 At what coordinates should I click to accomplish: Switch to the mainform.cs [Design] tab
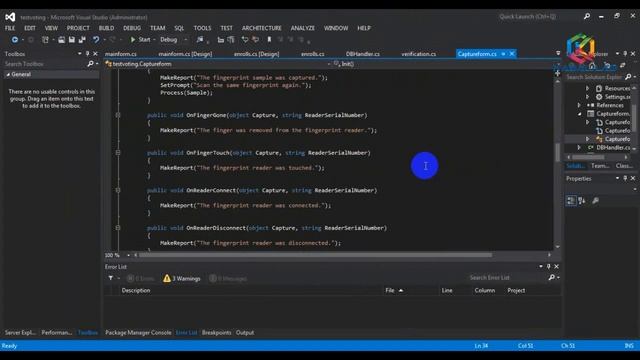[185, 54]
